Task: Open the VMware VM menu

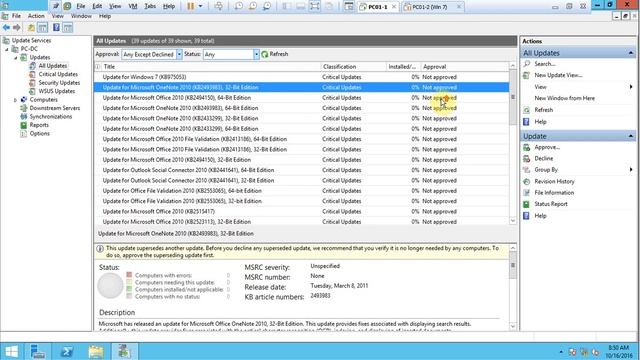Action: pyautogui.click(x=133, y=6)
